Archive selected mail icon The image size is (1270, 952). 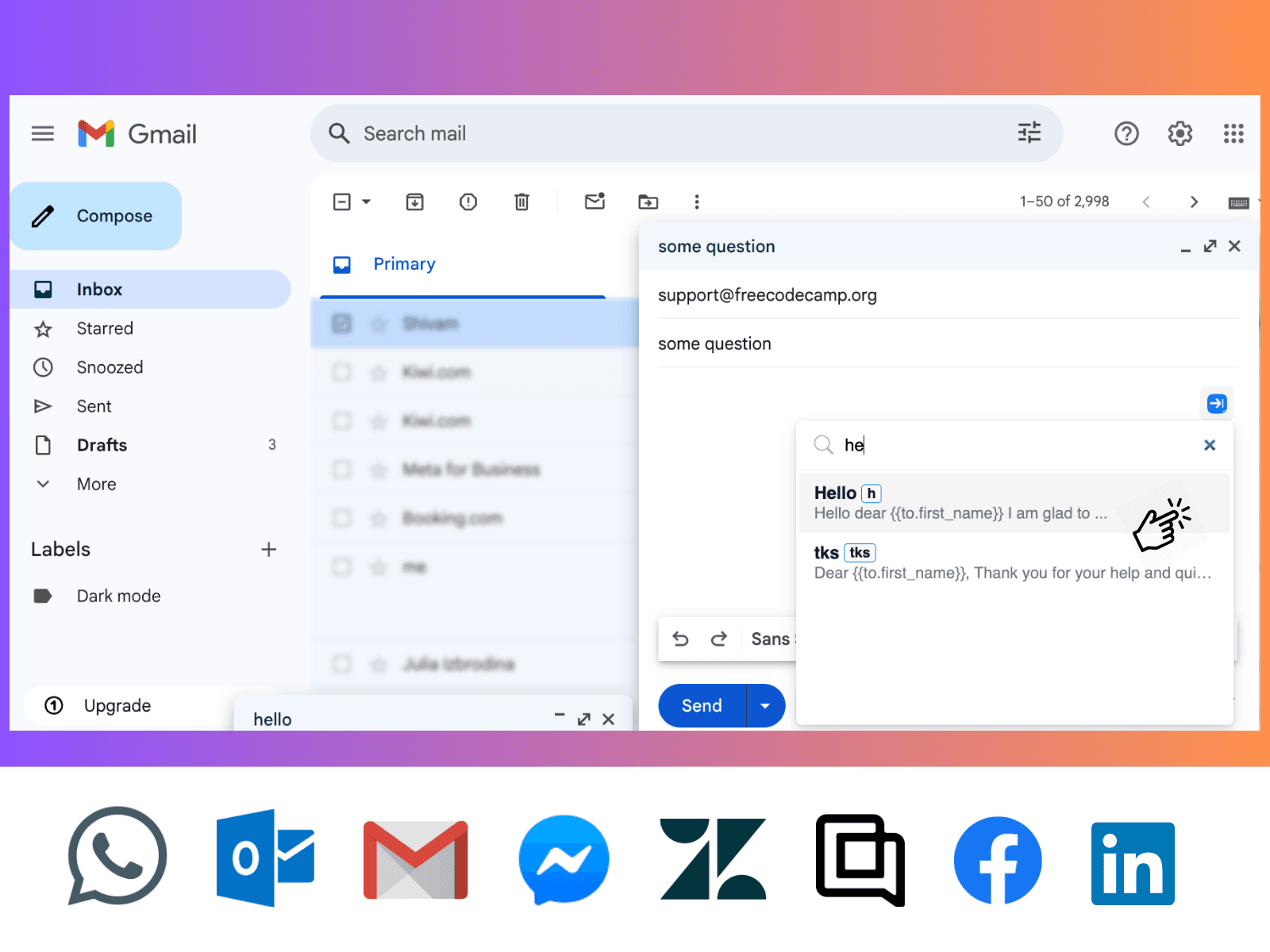(x=414, y=202)
